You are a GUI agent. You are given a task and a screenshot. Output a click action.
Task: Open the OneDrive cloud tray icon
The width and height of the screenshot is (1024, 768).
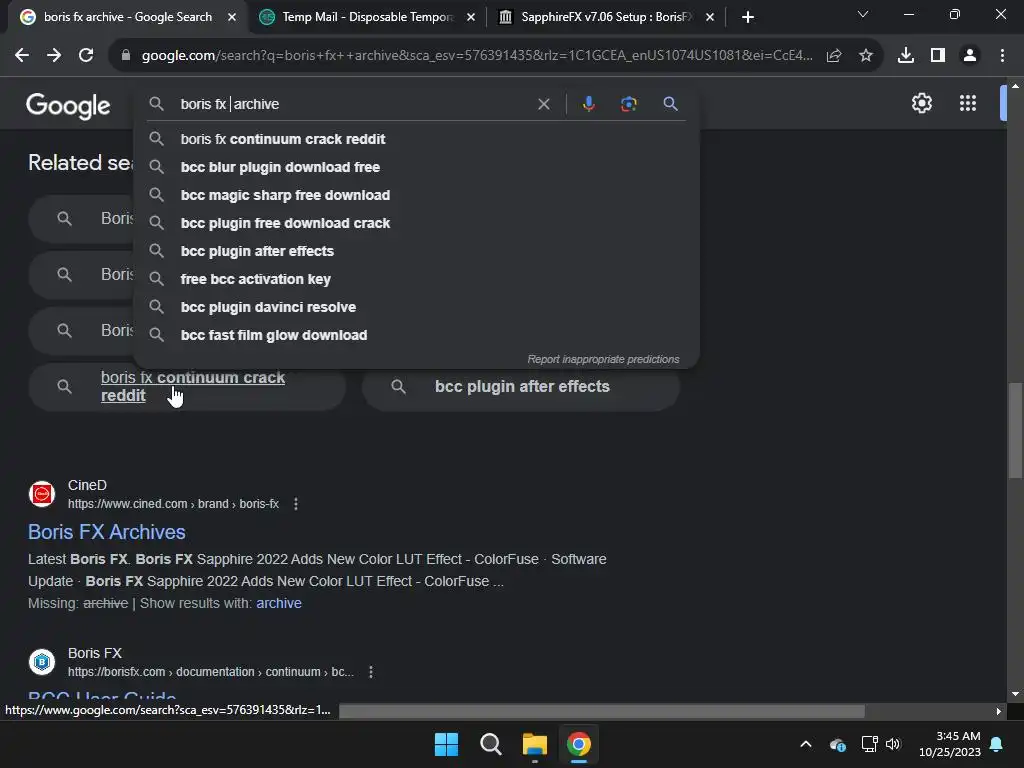pos(838,744)
